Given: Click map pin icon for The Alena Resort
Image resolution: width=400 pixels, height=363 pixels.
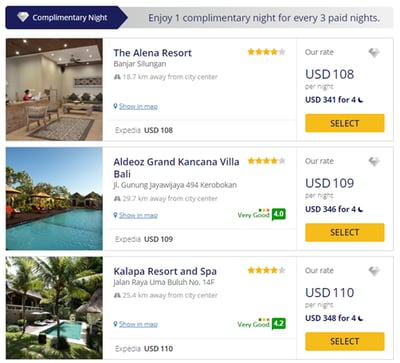Looking at the screenshot, I should pyautogui.click(x=115, y=106).
